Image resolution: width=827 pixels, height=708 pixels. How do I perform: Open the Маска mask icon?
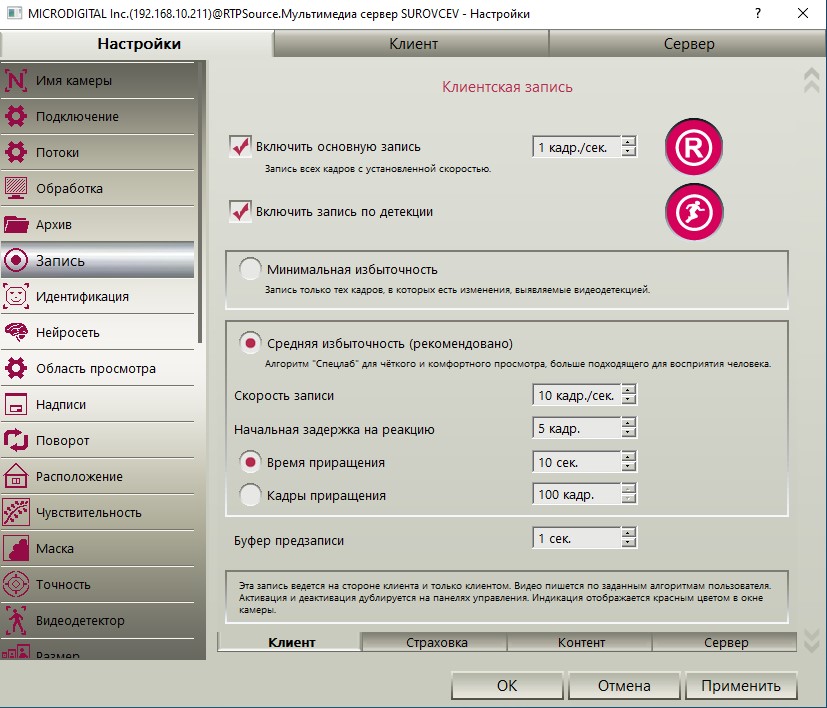pyautogui.click(x=16, y=548)
